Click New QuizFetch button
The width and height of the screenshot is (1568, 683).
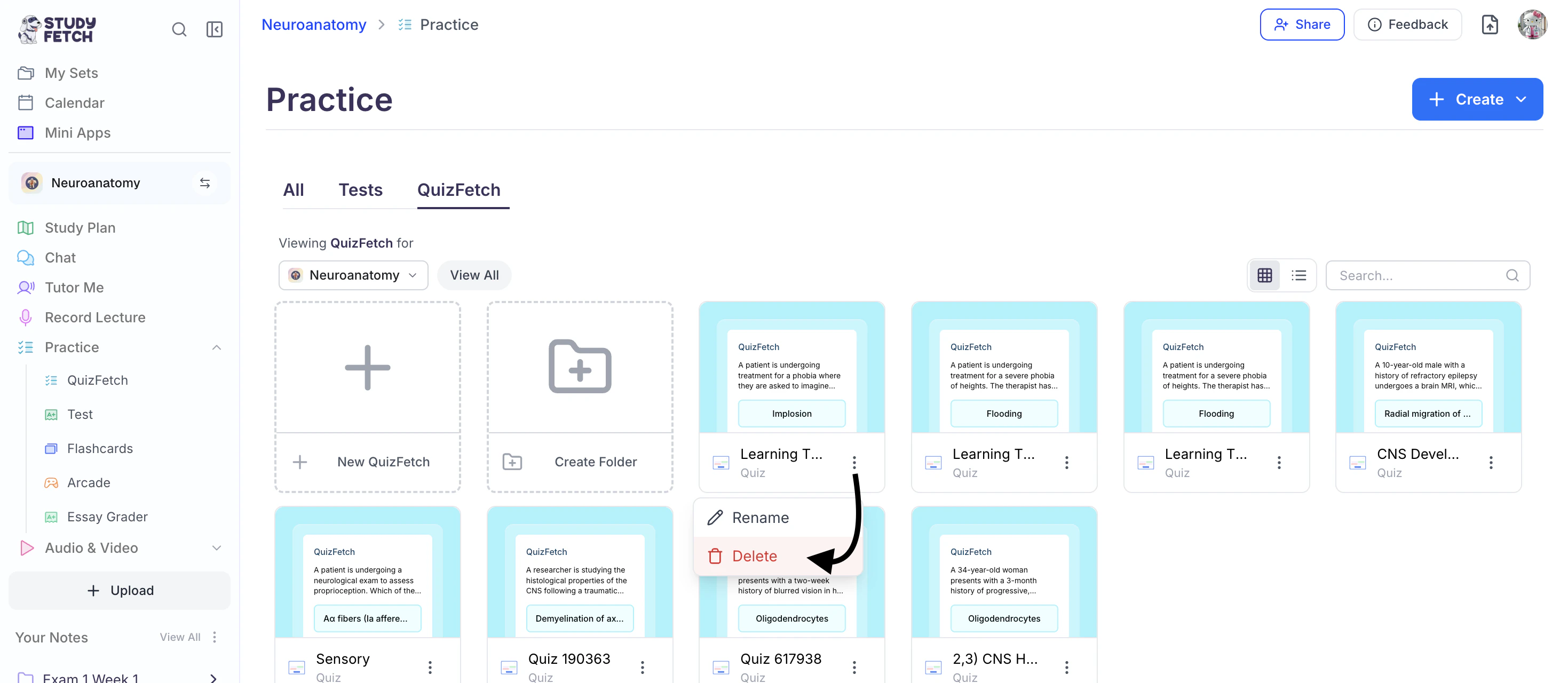[x=368, y=462]
